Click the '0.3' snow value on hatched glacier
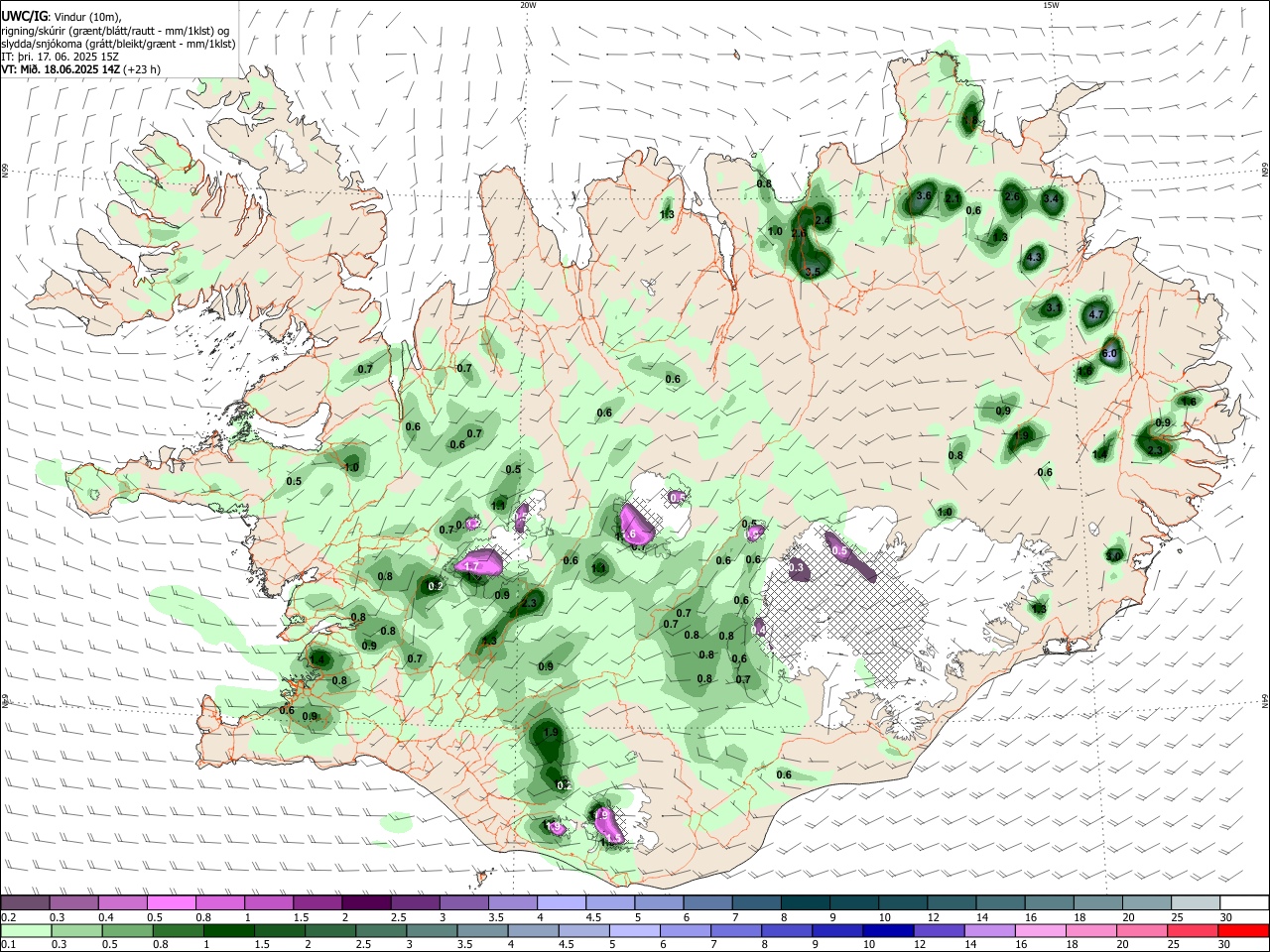Image resolution: width=1270 pixels, height=952 pixels. pyautogui.click(x=797, y=568)
